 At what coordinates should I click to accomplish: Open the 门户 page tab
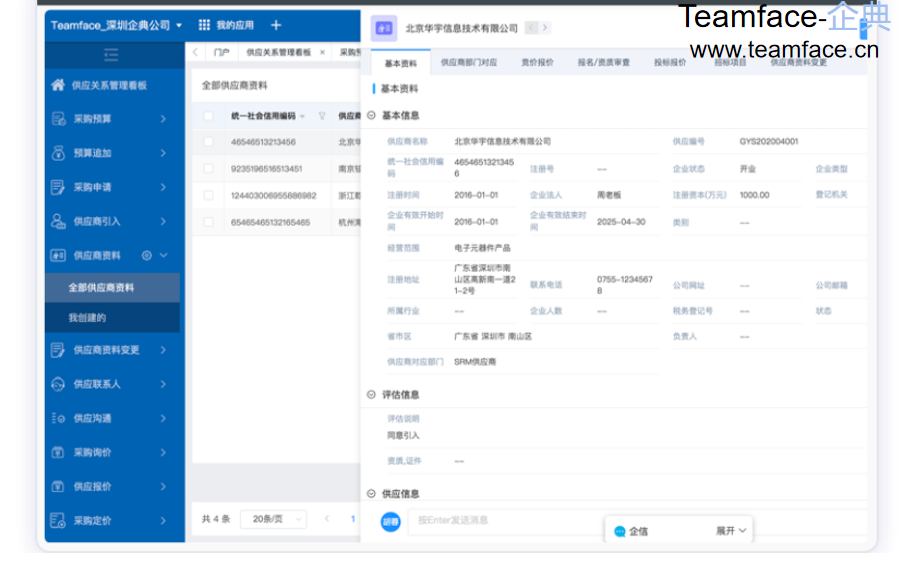(x=222, y=52)
